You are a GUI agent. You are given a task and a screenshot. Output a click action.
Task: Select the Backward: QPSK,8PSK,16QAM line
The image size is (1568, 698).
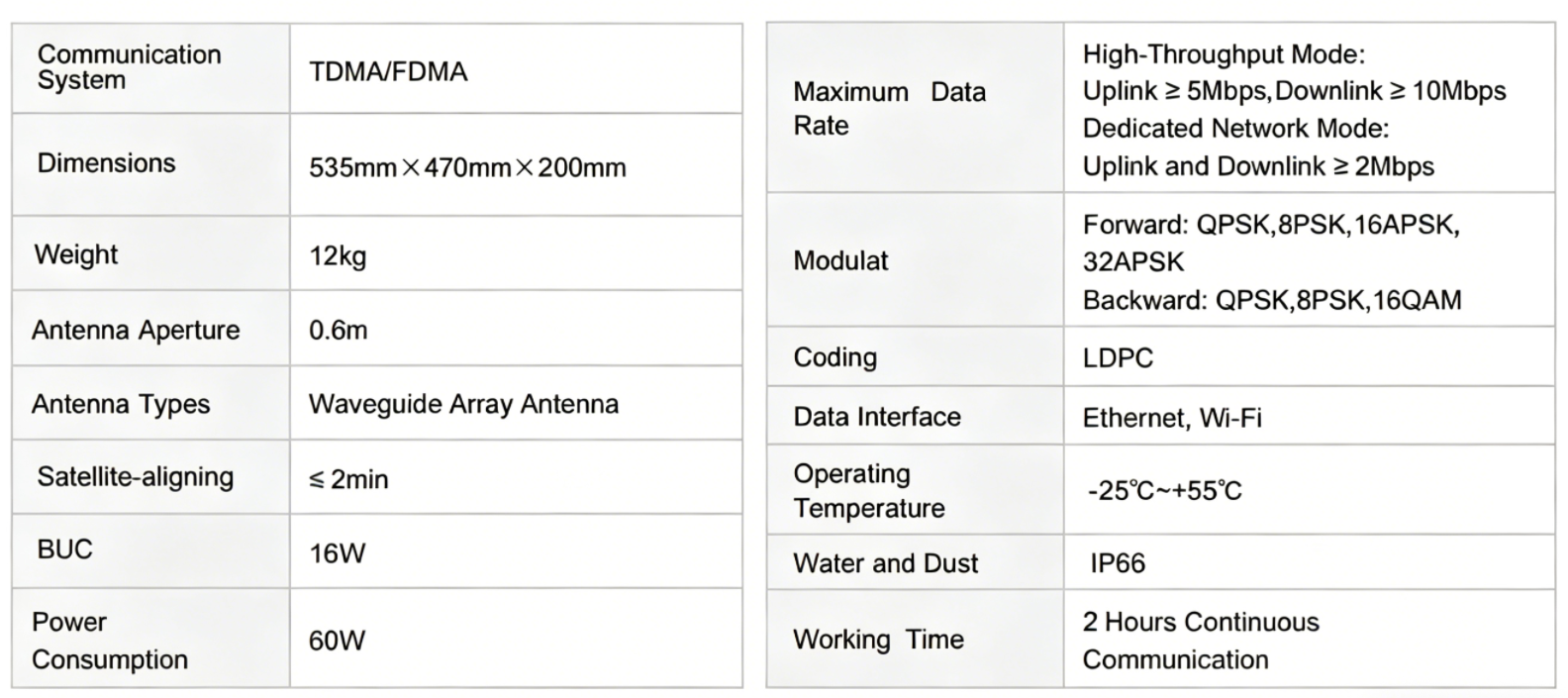coord(1271,301)
